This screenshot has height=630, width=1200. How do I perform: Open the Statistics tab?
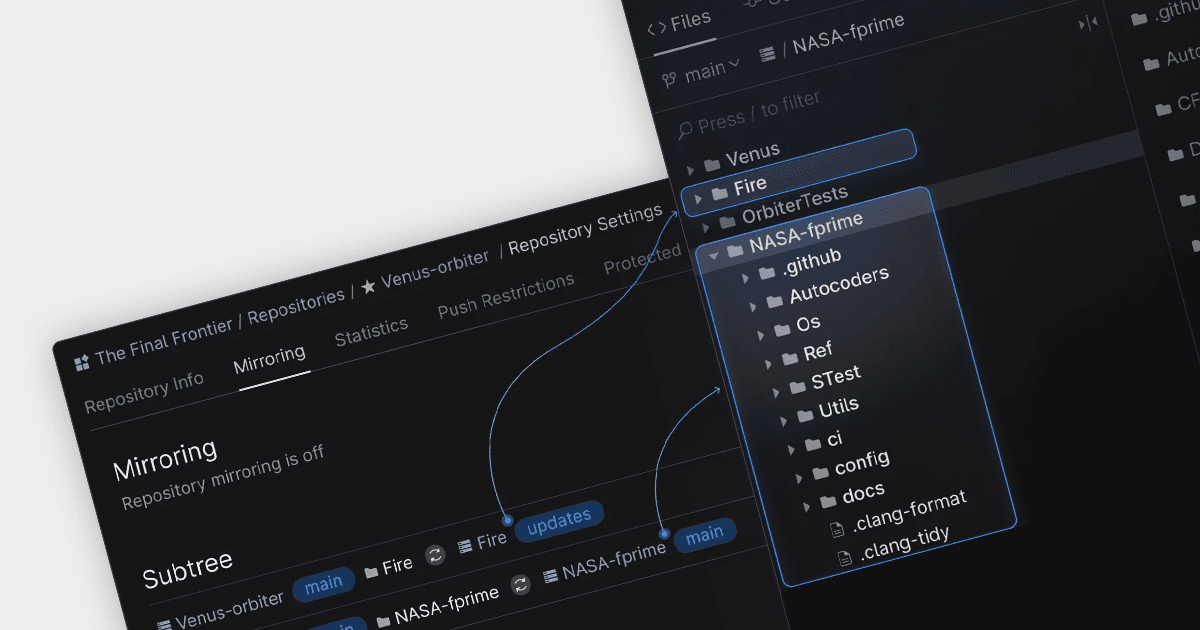tap(371, 330)
